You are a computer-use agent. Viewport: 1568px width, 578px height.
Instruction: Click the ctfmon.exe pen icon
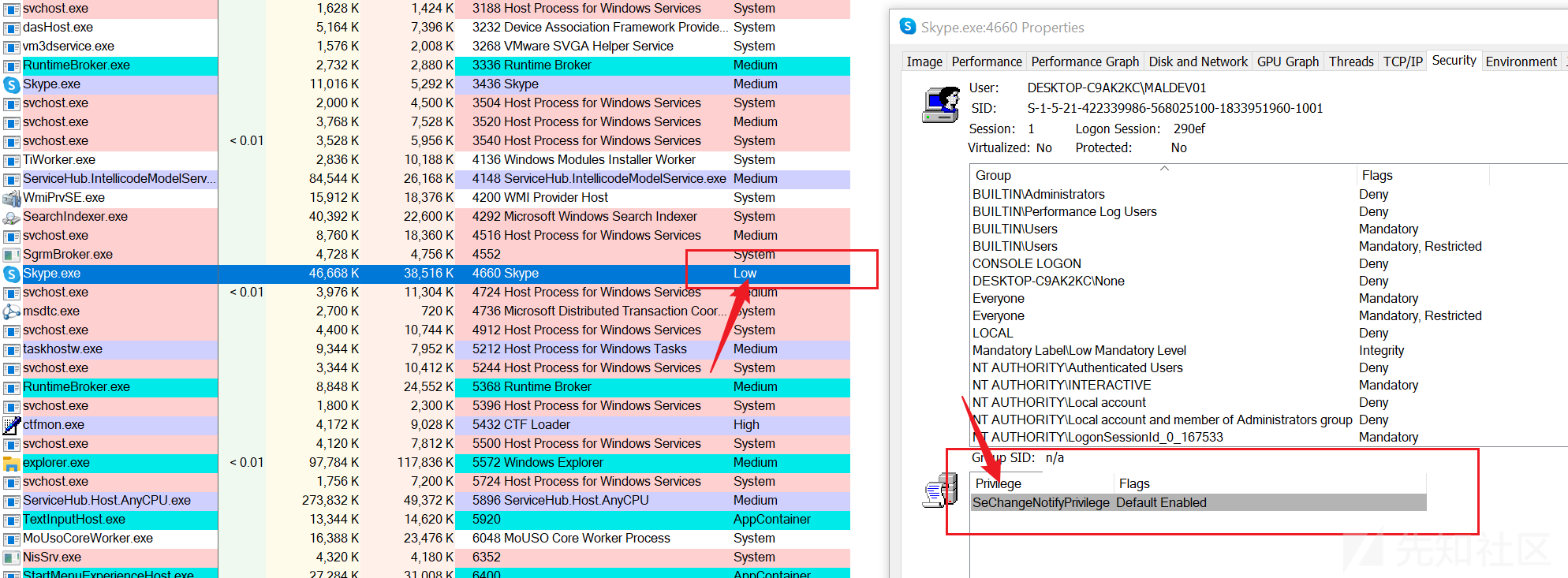point(12,425)
